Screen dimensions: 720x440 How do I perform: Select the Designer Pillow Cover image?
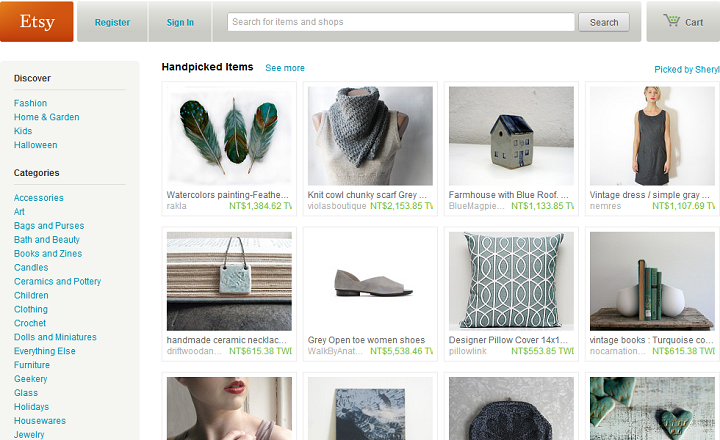pos(511,281)
